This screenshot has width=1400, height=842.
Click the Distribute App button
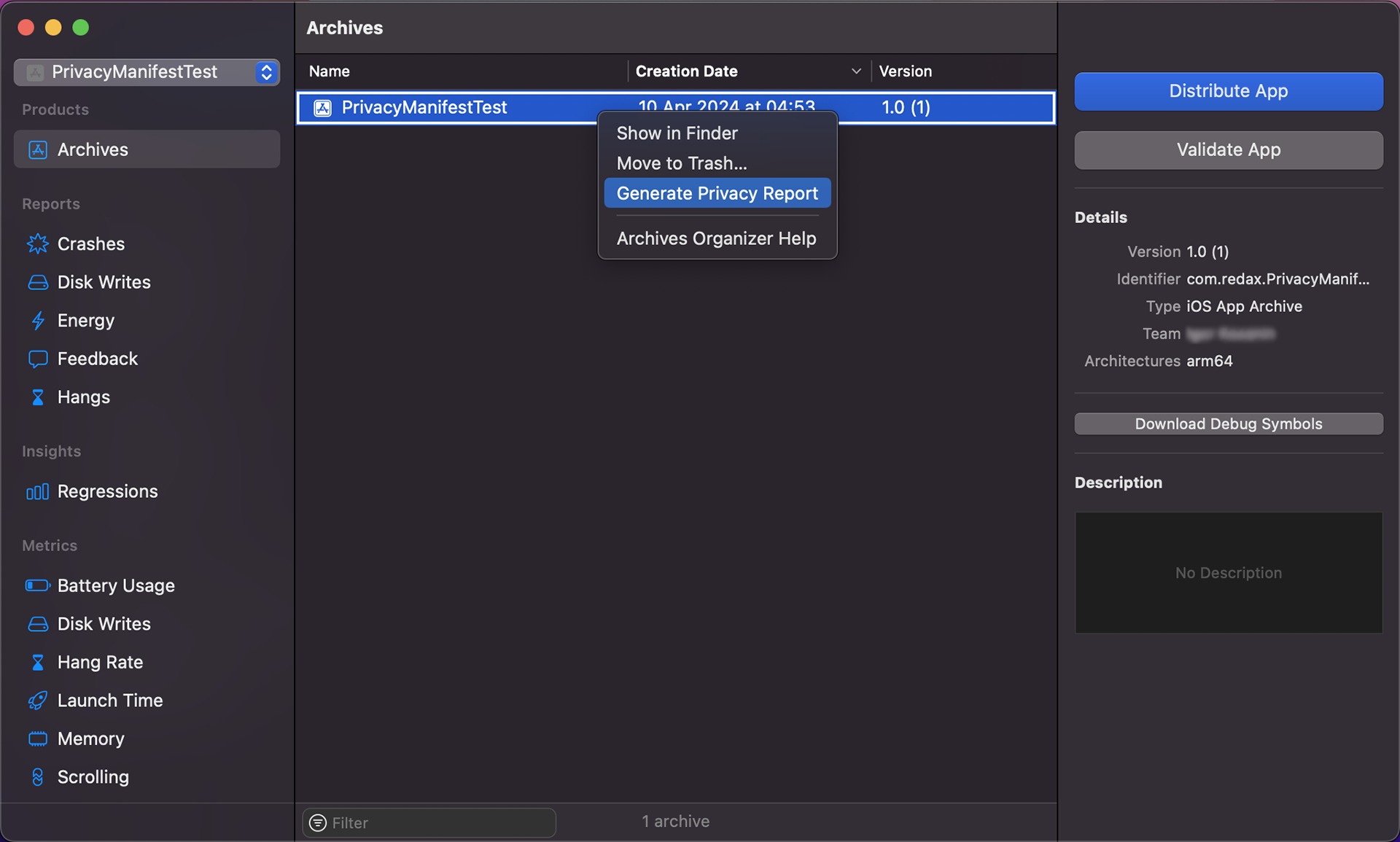click(x=1229, y=91)
